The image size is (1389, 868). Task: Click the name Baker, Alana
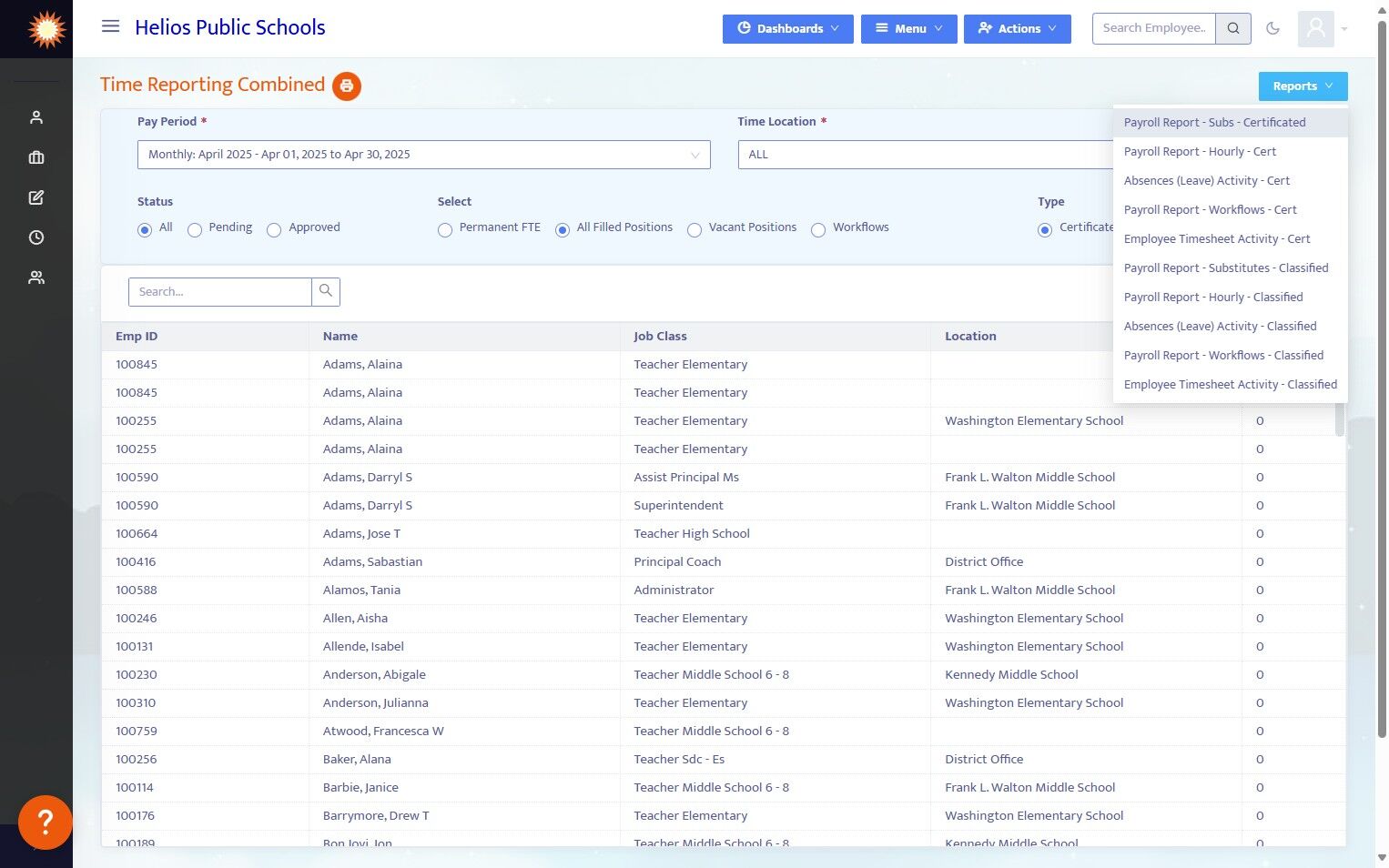pyautogui.click(x=357, y=760)
